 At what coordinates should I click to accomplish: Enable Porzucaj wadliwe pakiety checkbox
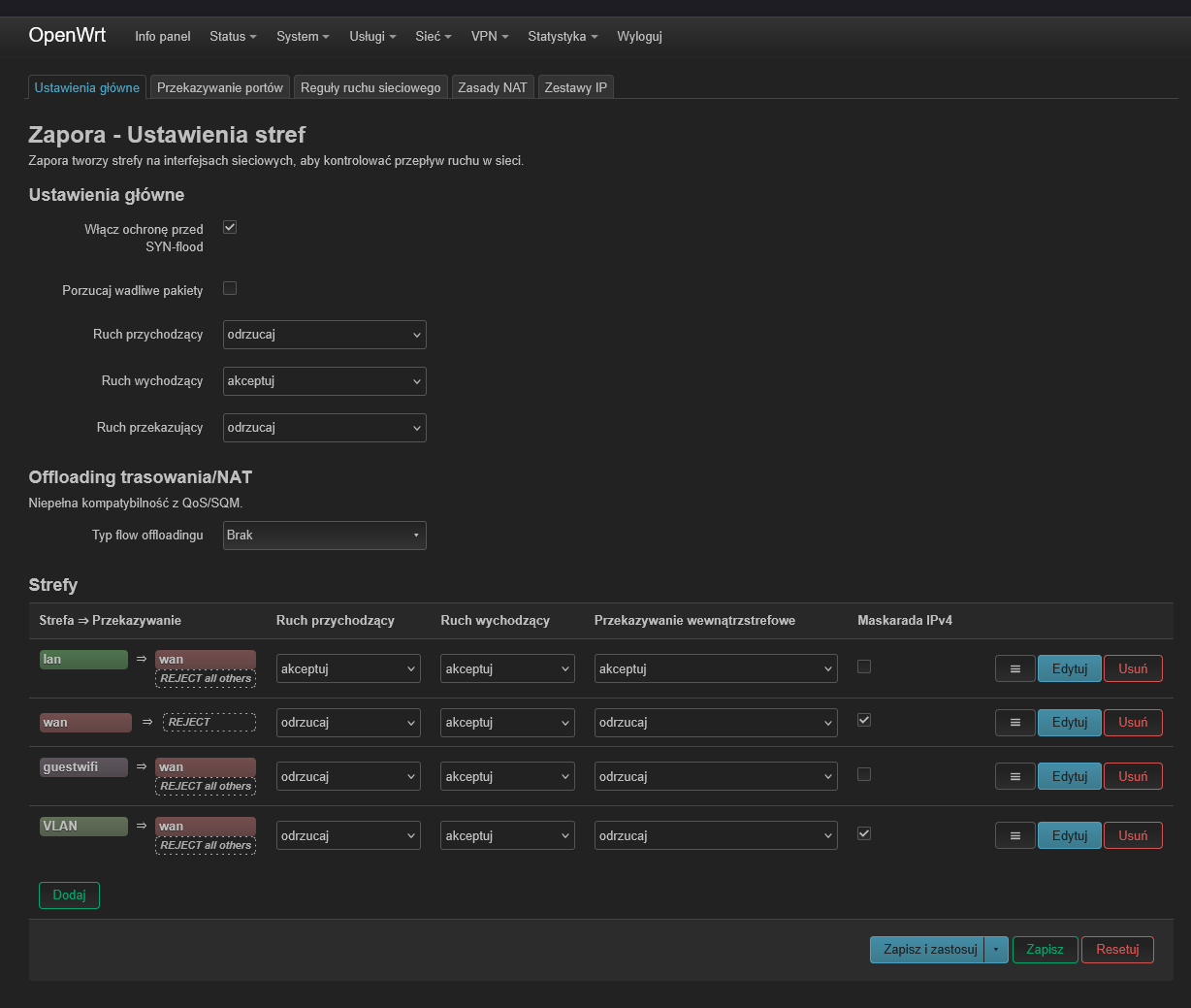coord(230,288)
